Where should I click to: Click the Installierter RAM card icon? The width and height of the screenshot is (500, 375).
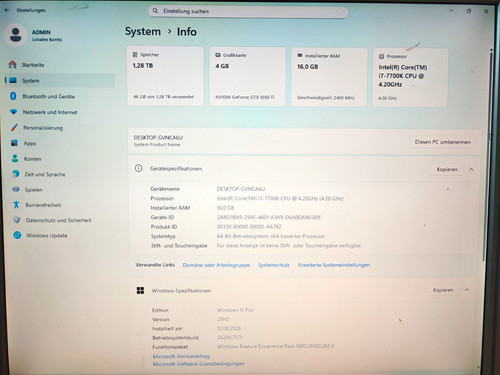(x=300, y=55)
